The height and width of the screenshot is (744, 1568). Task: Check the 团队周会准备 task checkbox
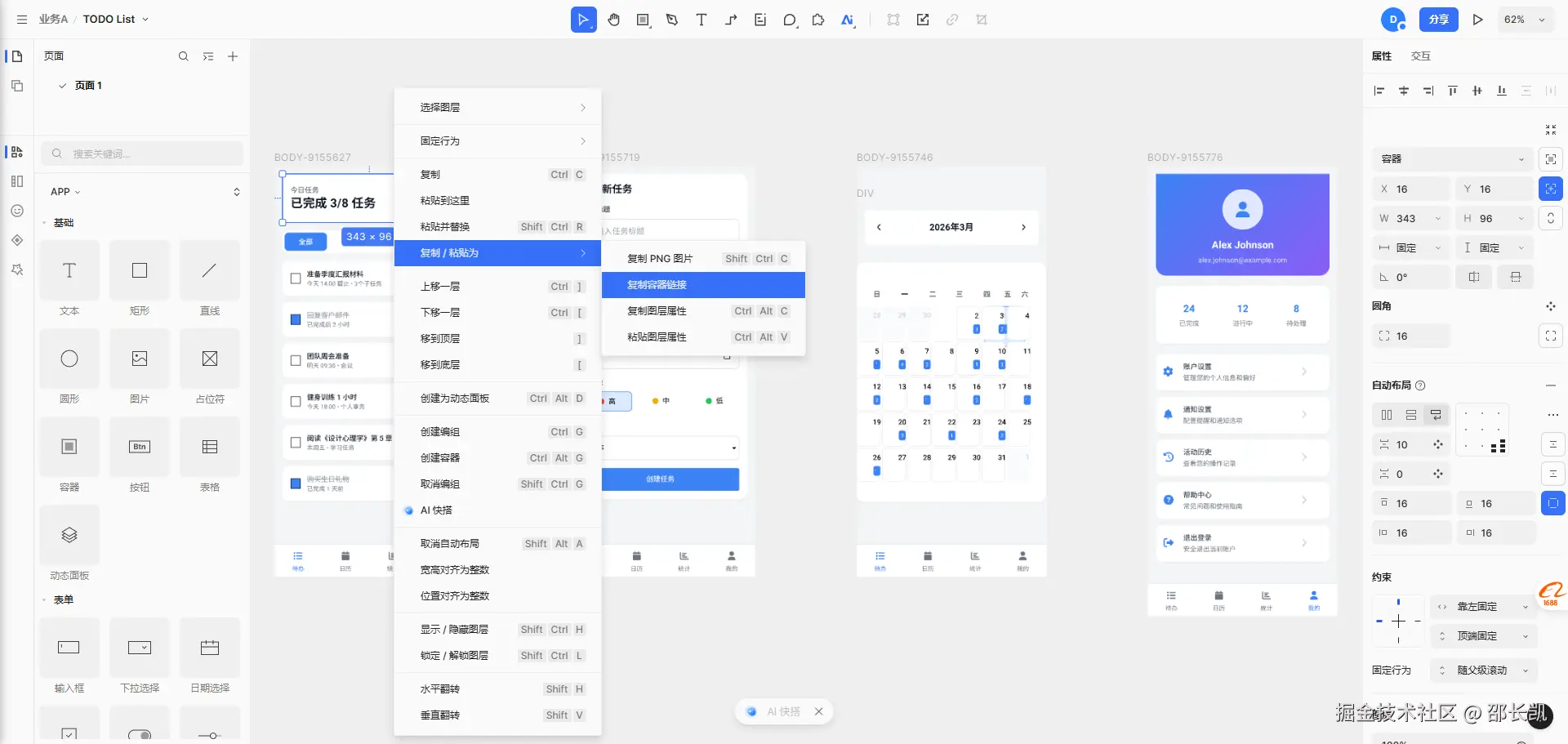(295, 360)
